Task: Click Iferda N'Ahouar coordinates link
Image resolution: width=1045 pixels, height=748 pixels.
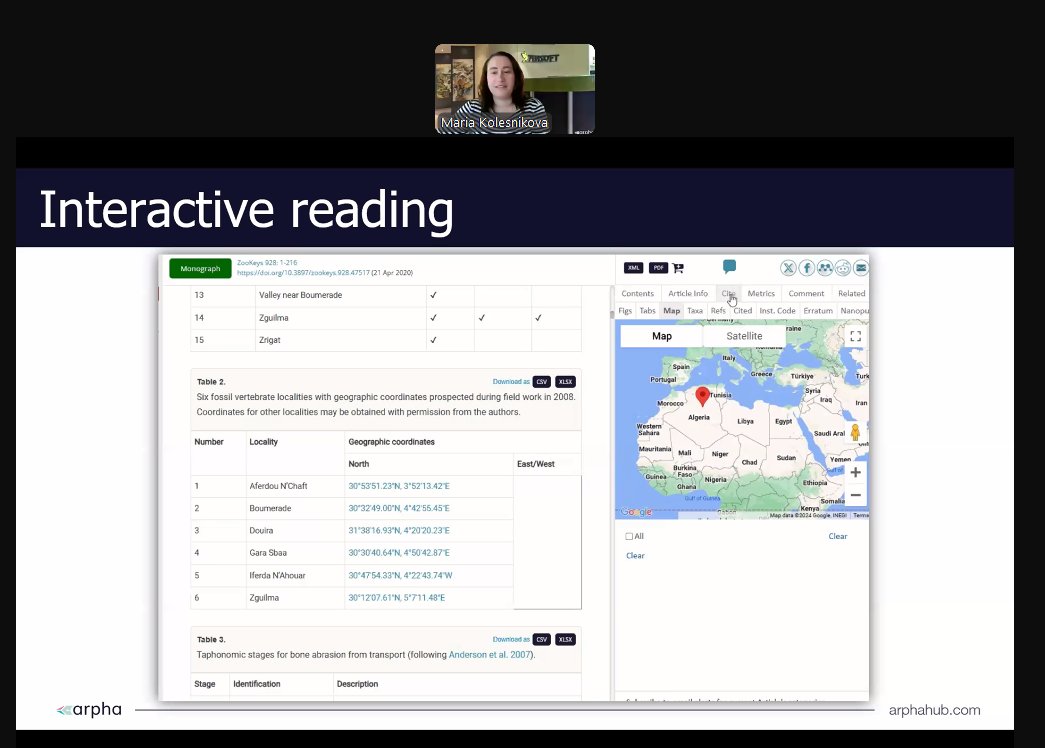Action: click(x=400, y=575)
